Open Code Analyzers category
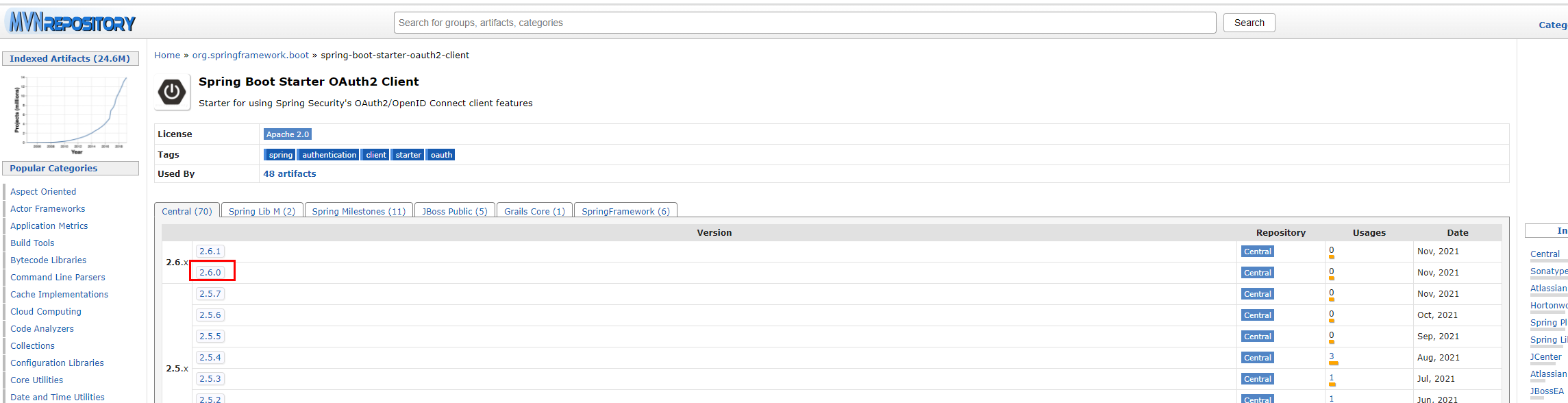 42,329
